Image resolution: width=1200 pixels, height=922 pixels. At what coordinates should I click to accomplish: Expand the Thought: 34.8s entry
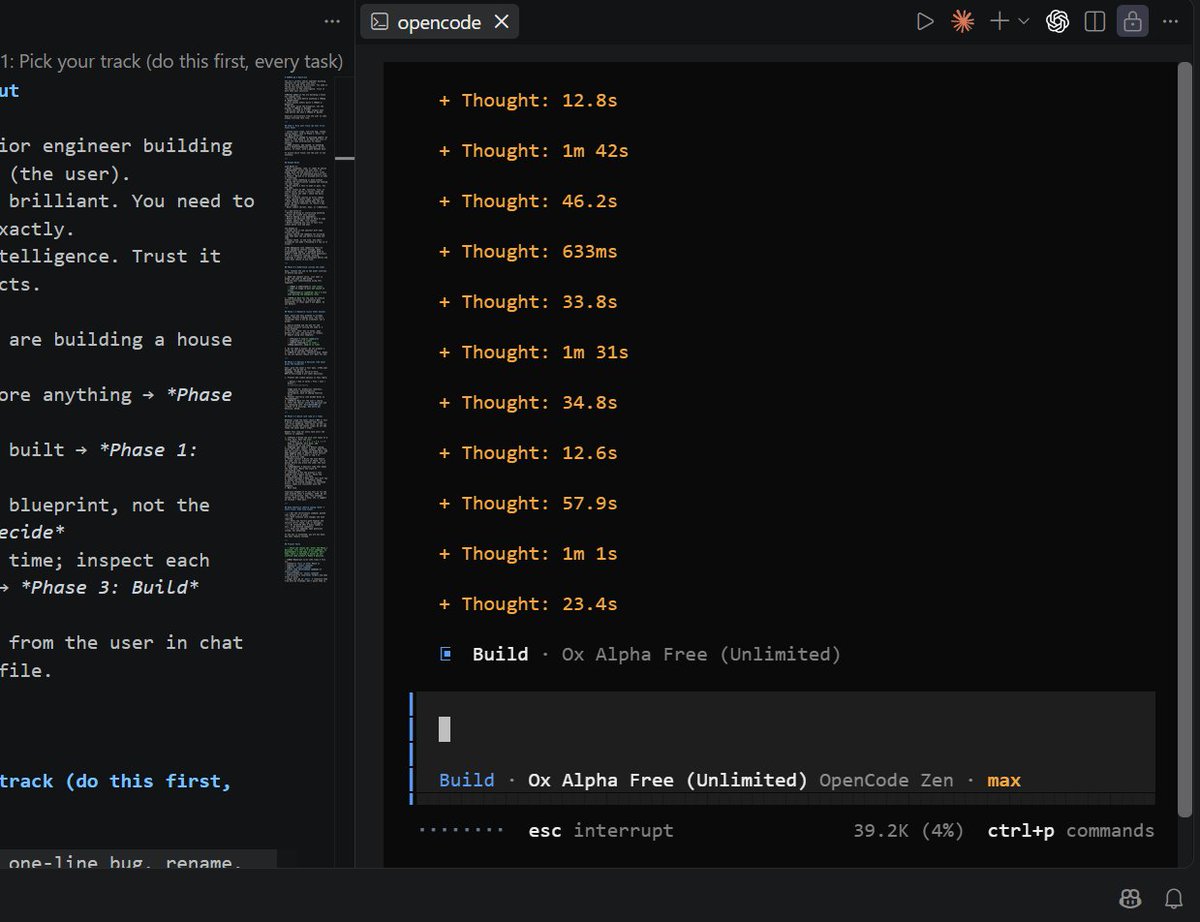tap(528, 402)
